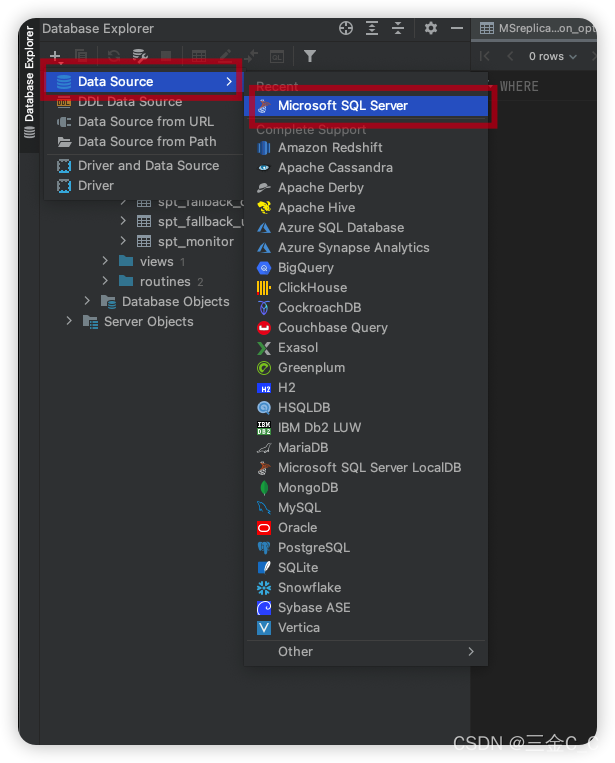The width and height of the screenshot is (615, 763).
Task: Expand the routines folder
Action: pyautogui.click(x=105, y=281)
